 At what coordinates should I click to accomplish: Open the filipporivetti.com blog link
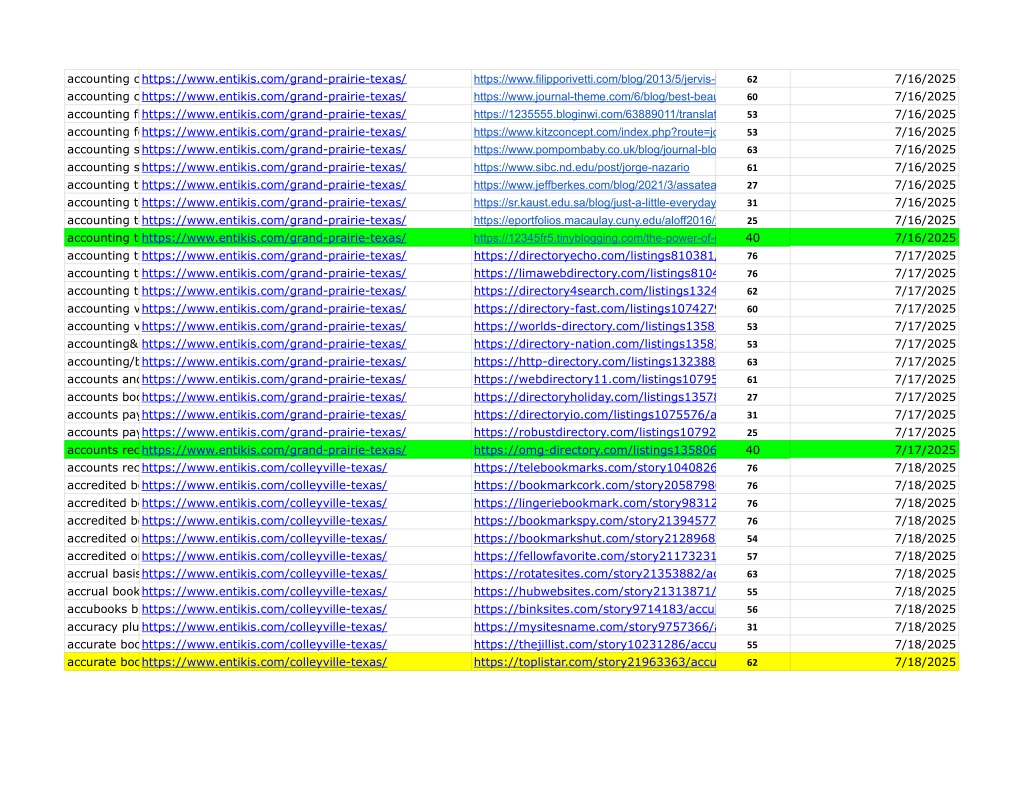click(x=594, y=79)
